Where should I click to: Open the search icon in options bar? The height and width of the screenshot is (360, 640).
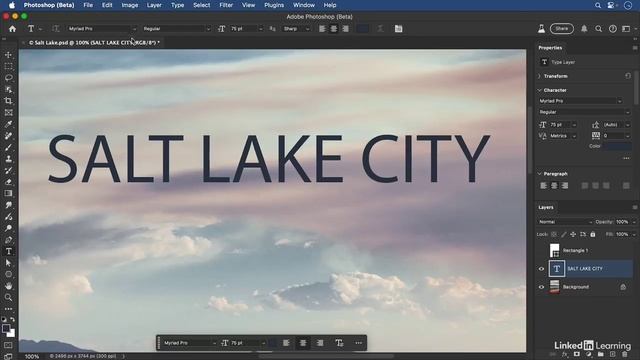click(x=598, y=29)
